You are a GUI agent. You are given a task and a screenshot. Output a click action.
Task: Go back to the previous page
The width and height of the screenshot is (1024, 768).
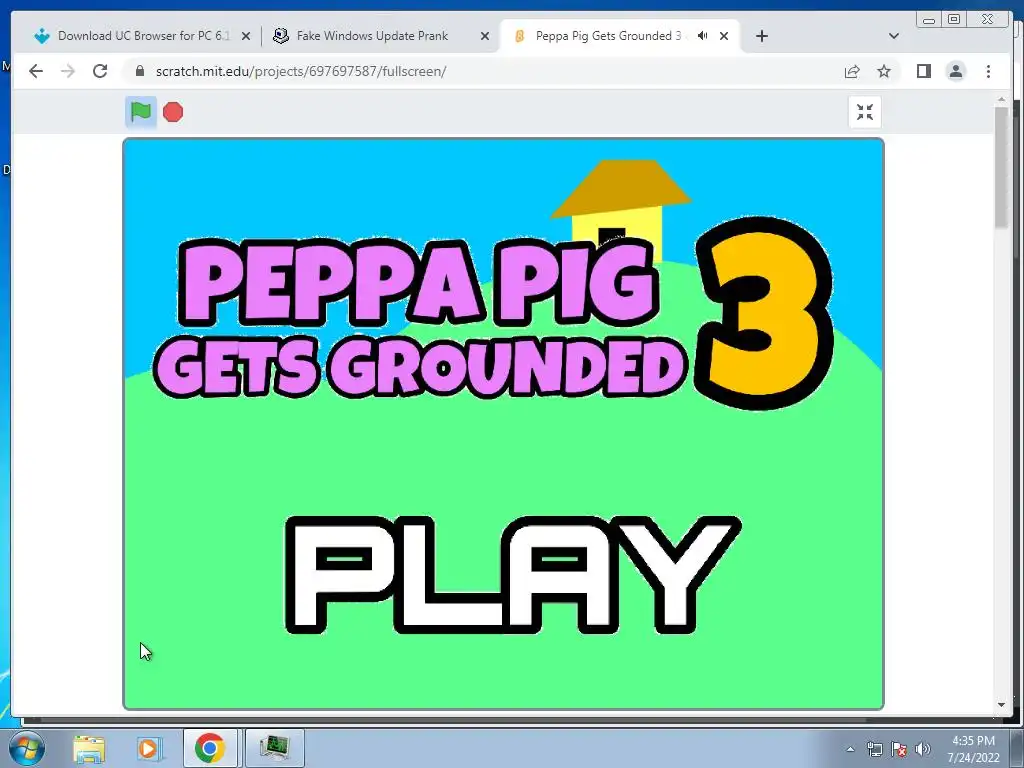pyautogui.click(x=36, y=71)
